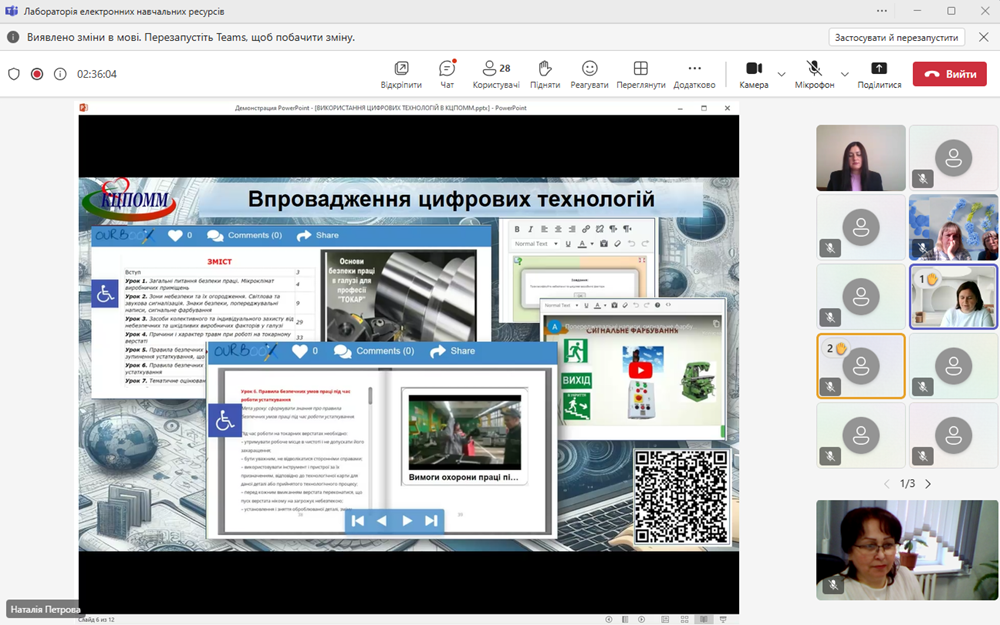Open the Додатково options menu
Screen dimensions: 1000x625
pos(694,72)
